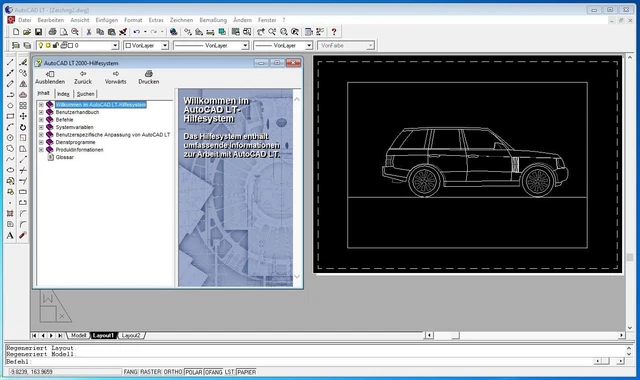Image resolution: width=640 pixels, height=380 pixels.
Task: Switch to the Suchen tab in help
Action: [85, 94]
